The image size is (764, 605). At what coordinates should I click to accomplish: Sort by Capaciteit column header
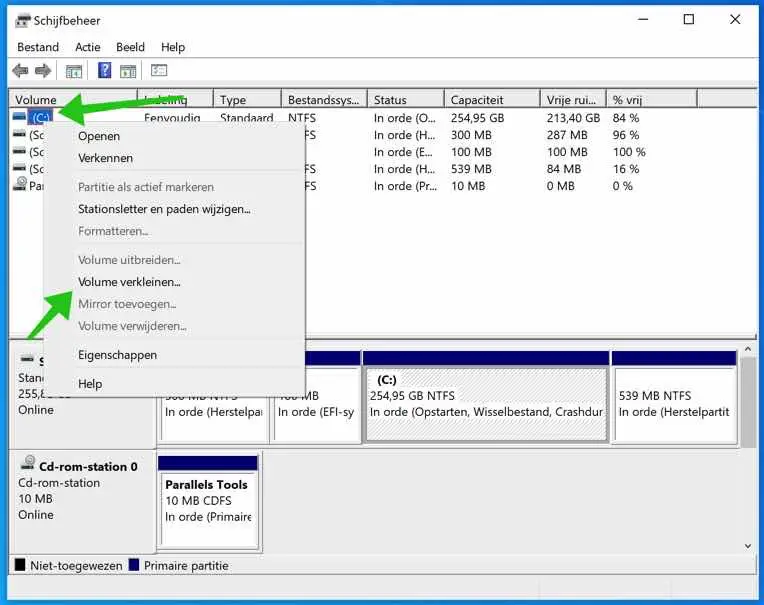(492, 99)
